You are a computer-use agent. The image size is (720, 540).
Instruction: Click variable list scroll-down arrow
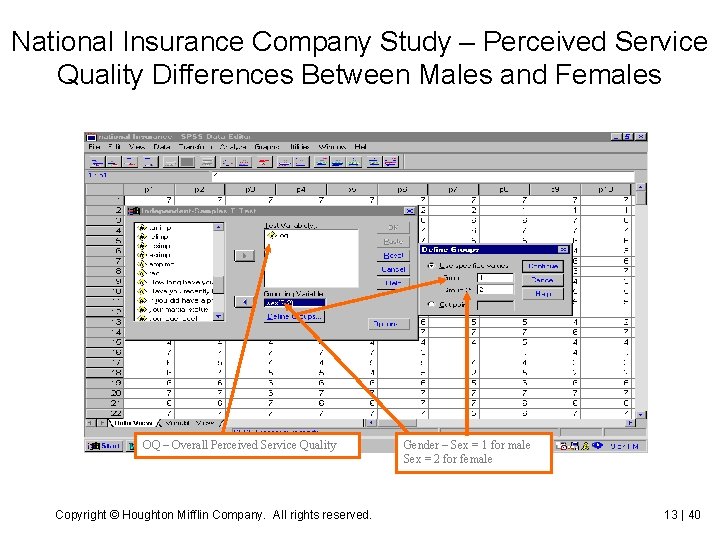[x=219, y=316]
